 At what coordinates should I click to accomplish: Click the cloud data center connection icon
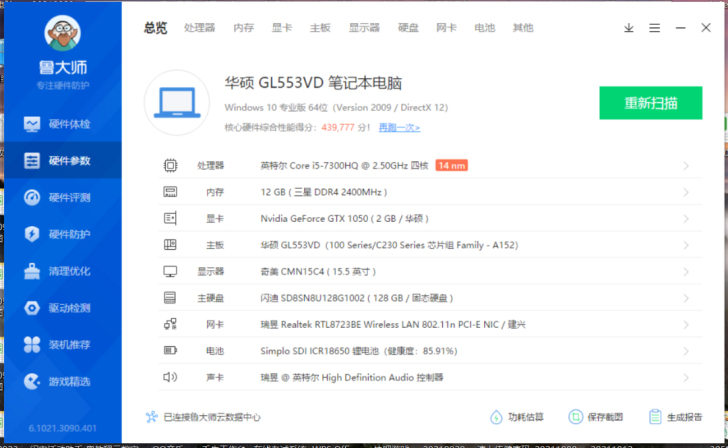151,417
